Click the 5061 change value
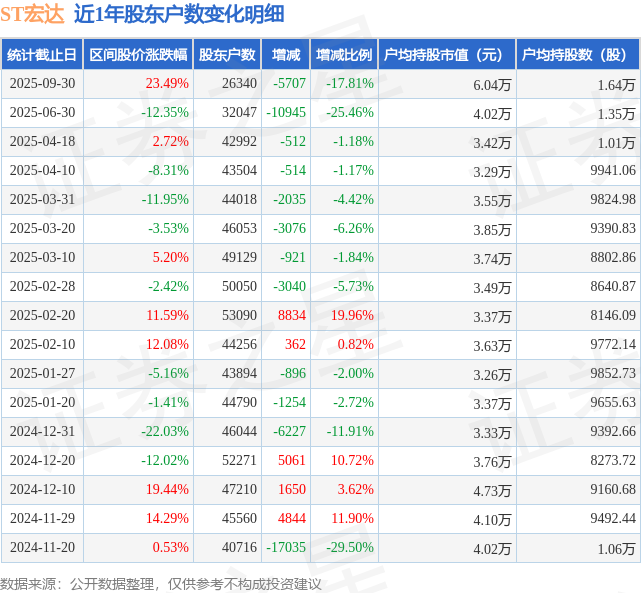 292,461
